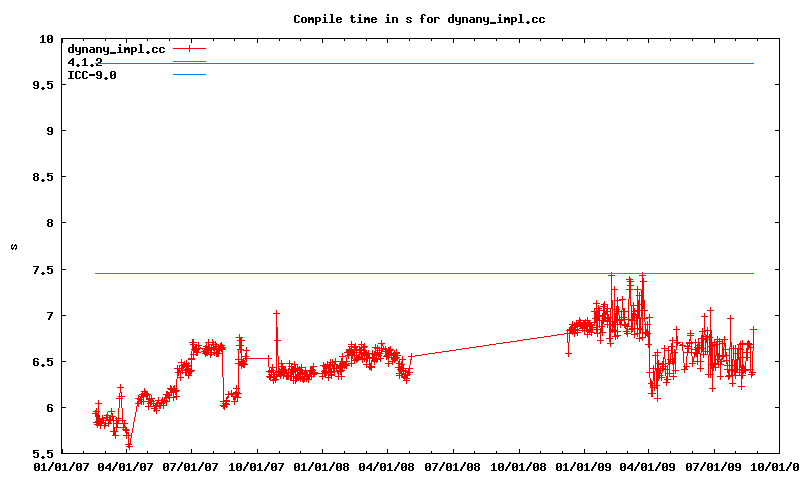
Task: Select the 4.1.2 legend label
Action: point(85,62)
